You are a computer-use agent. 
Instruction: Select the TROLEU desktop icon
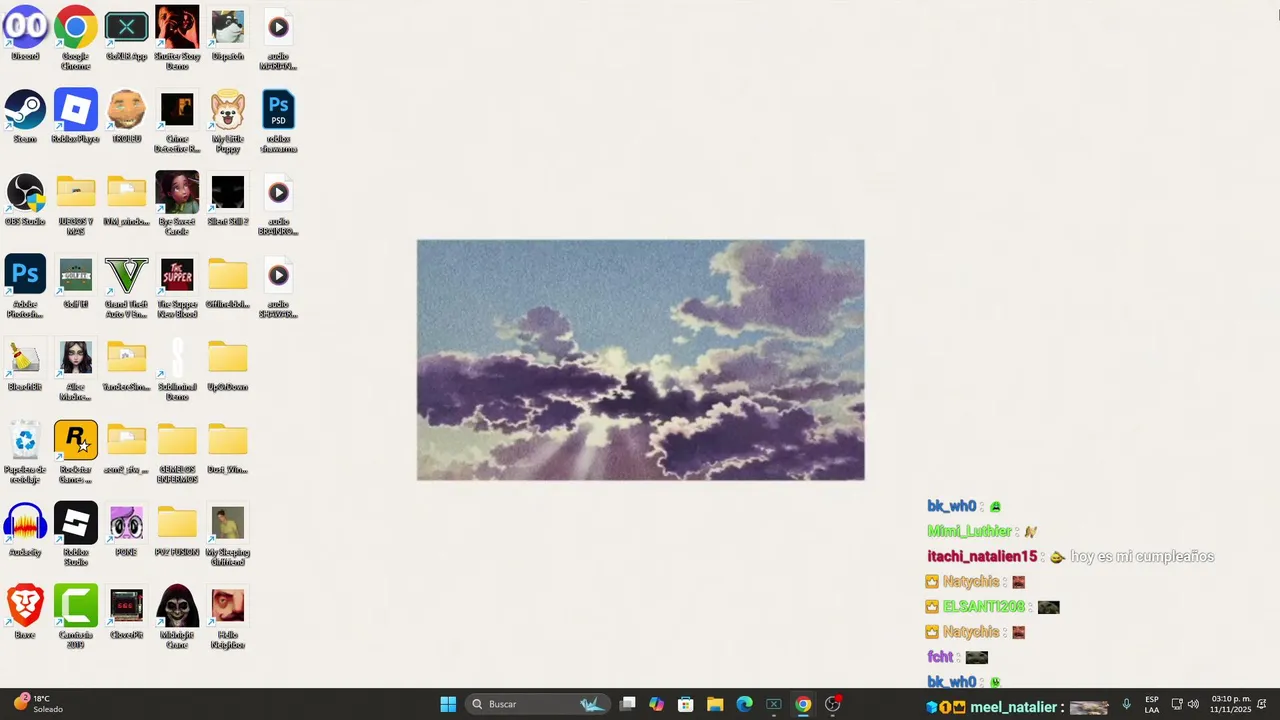126,117
